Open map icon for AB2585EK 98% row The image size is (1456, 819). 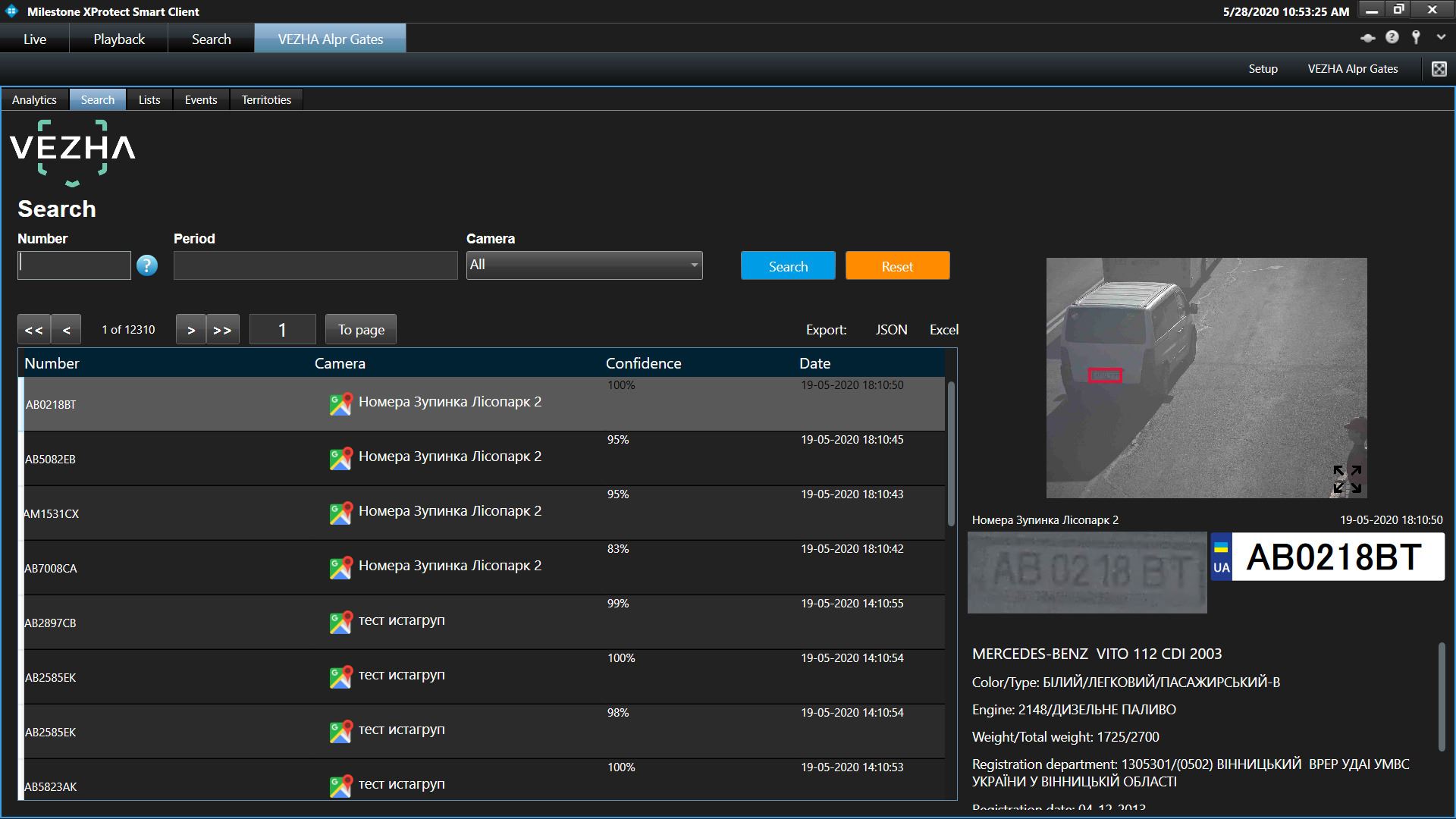pyautogui.click(x=340, y=731)
